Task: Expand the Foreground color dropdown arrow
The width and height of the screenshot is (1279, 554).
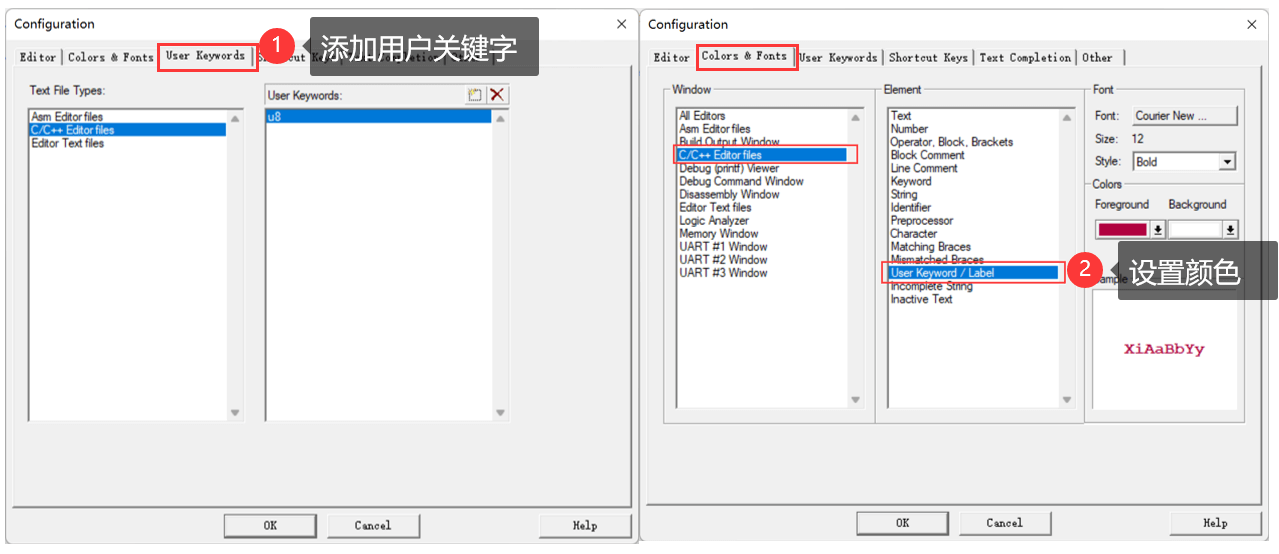Action: click(x=1158, y=230)
